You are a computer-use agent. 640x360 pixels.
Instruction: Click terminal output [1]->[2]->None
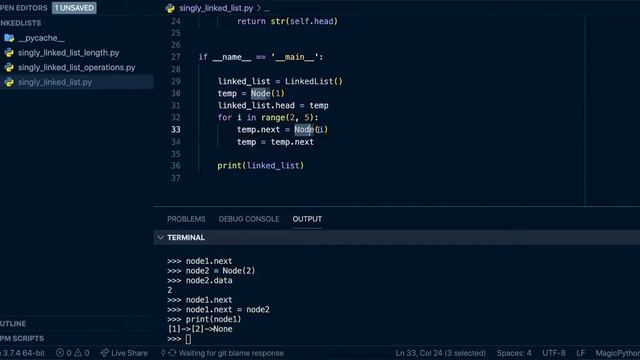click(x=200, y=329)
